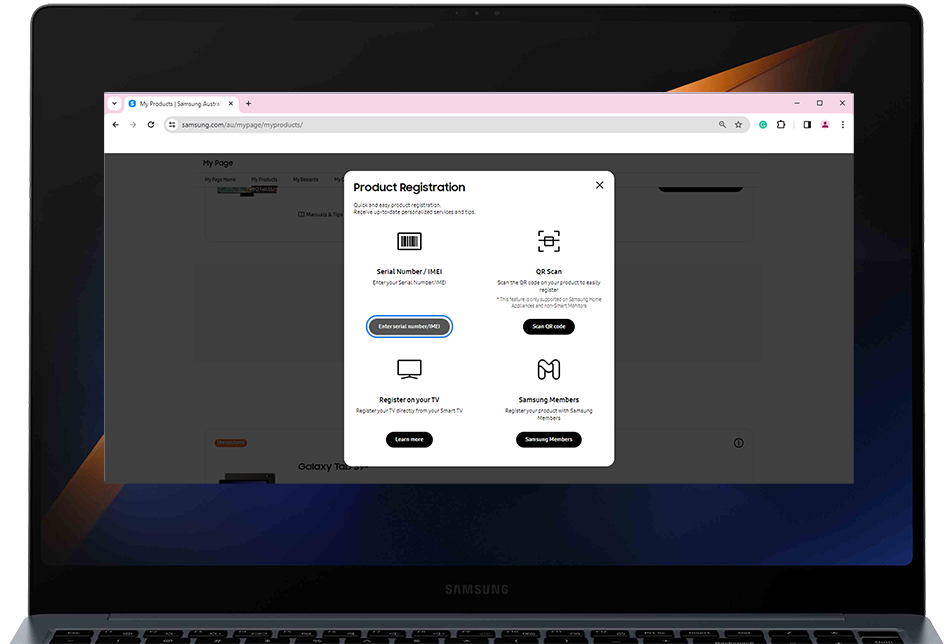The height and width of the screenshot is (644, 952).
Task: Select the QR Scan icon
Action: pyautogui.click(x=548, y=240)
